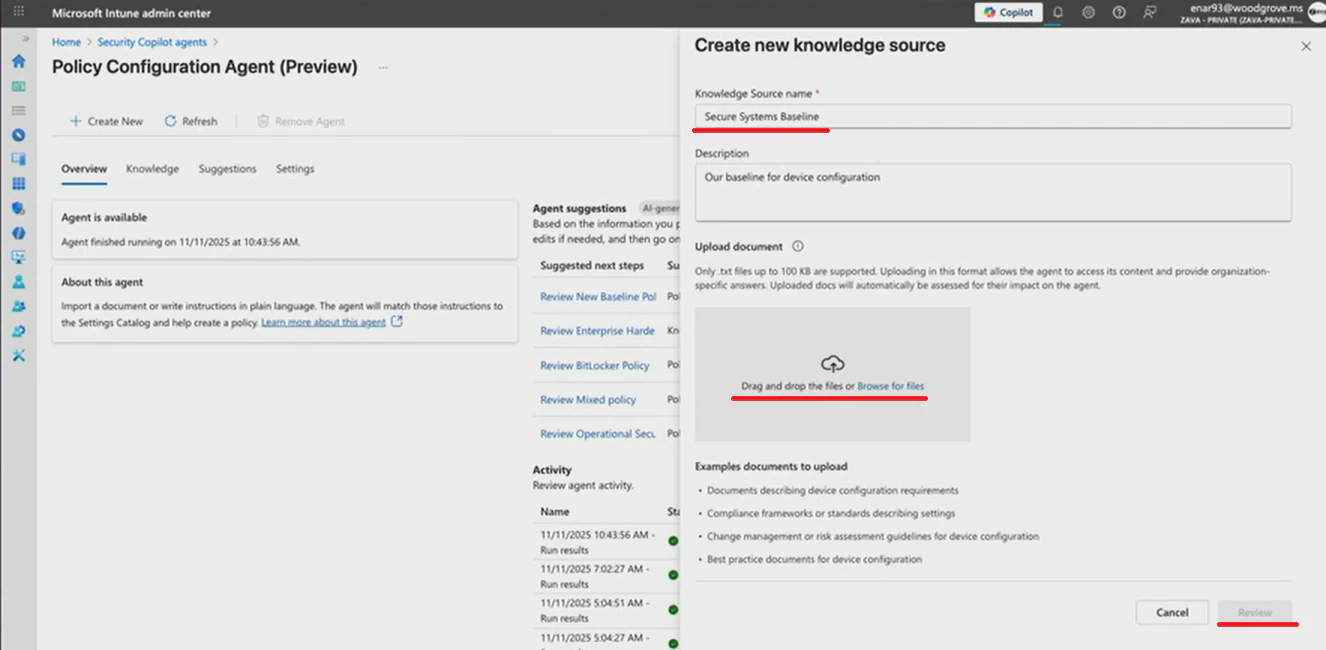Open Endpoint security shield sidebar icon
The height and width of the screenshot is (650, 1326).
(x=18, y=208)
